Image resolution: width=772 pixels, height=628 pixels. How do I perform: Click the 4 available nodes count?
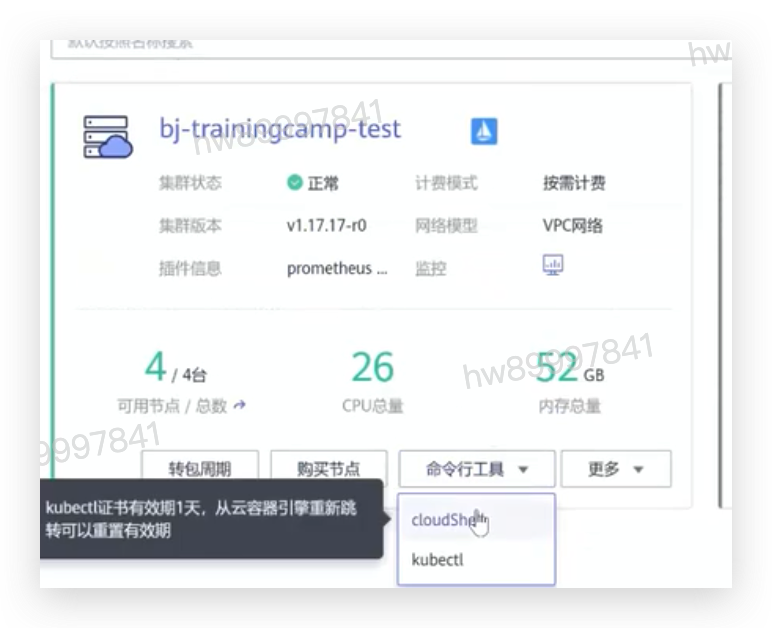156,367
